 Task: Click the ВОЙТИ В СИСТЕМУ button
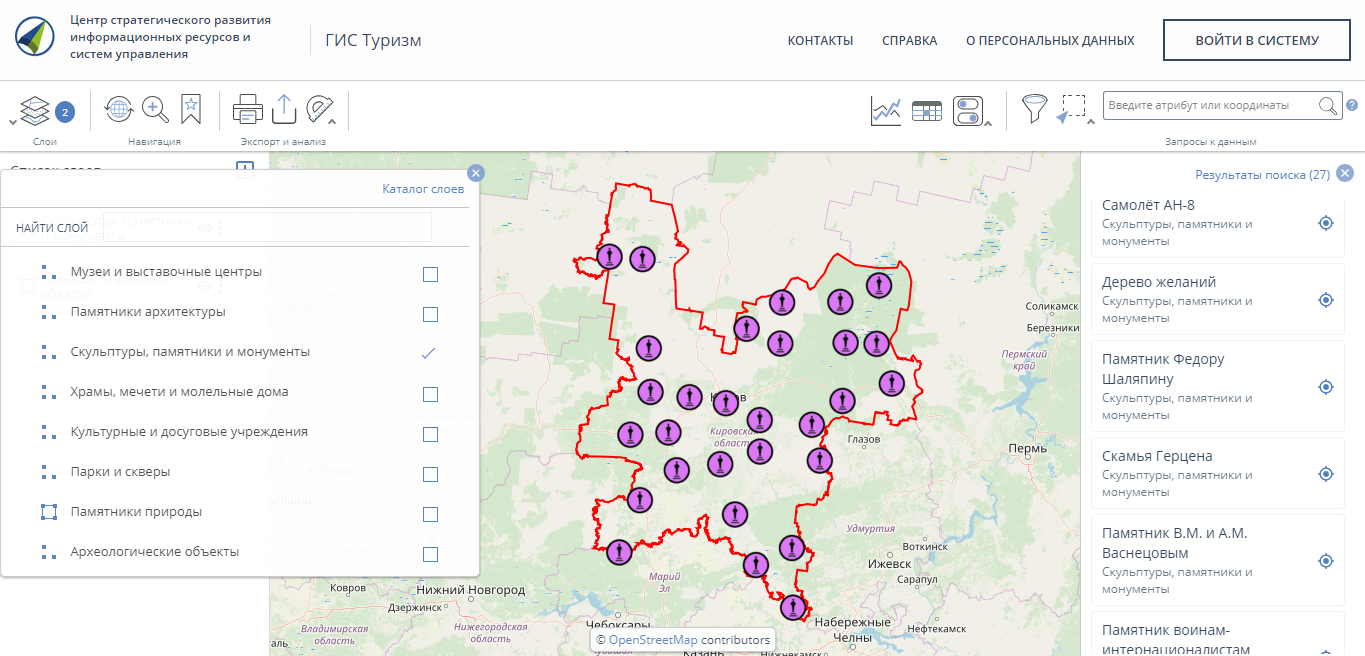click(1257, 41)
